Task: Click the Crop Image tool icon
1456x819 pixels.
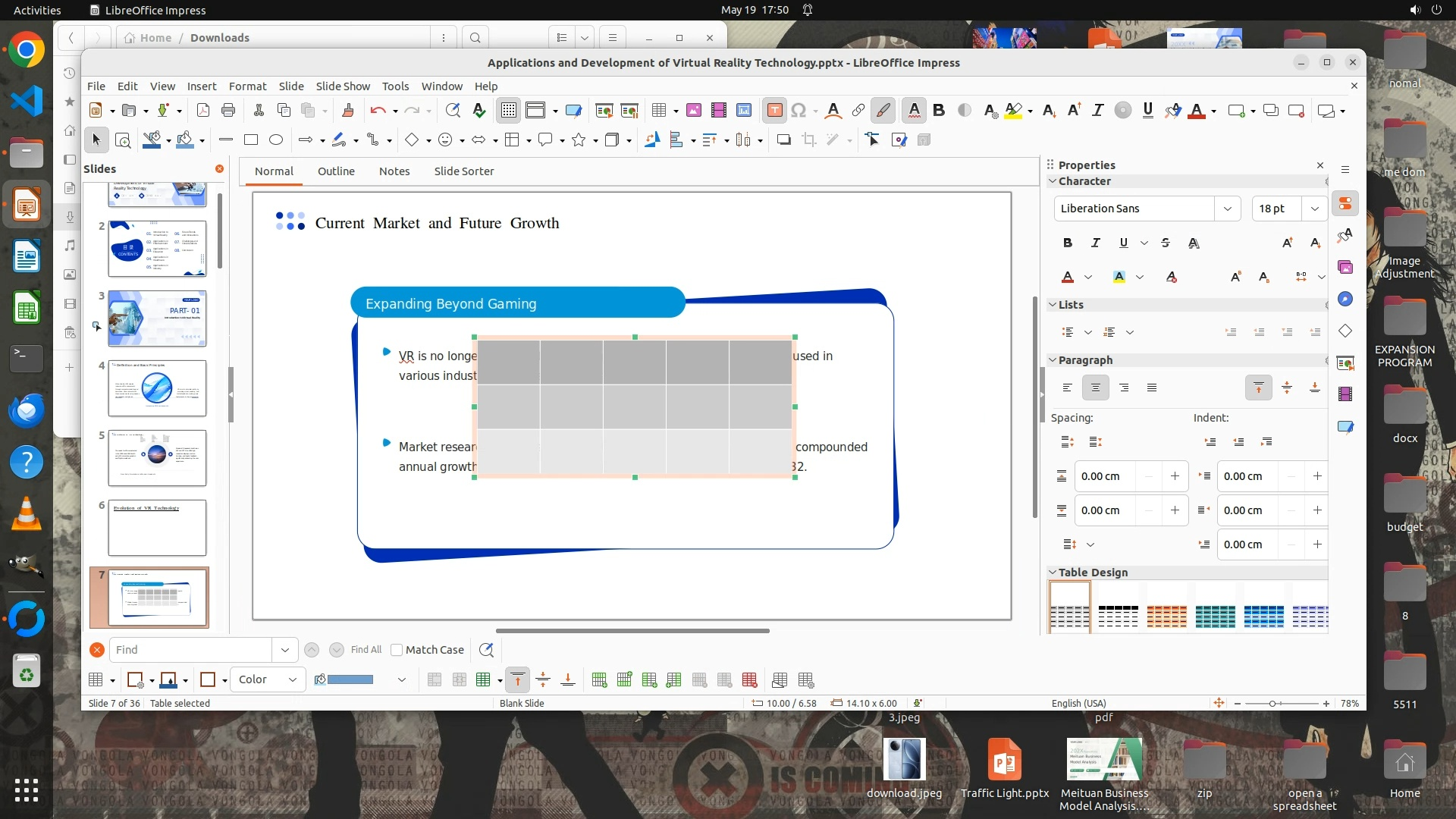Action: (809, 140)
